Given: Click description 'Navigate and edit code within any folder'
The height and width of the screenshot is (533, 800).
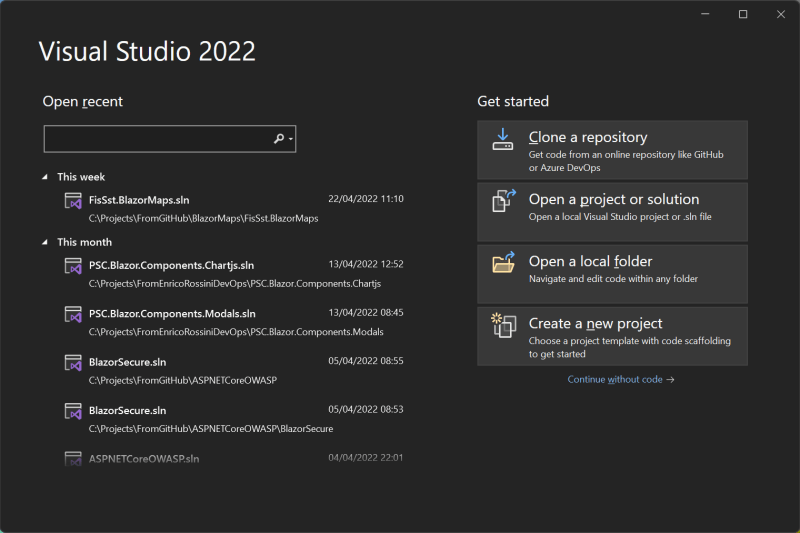Looking at the screenshot, I should click(613, 279).
